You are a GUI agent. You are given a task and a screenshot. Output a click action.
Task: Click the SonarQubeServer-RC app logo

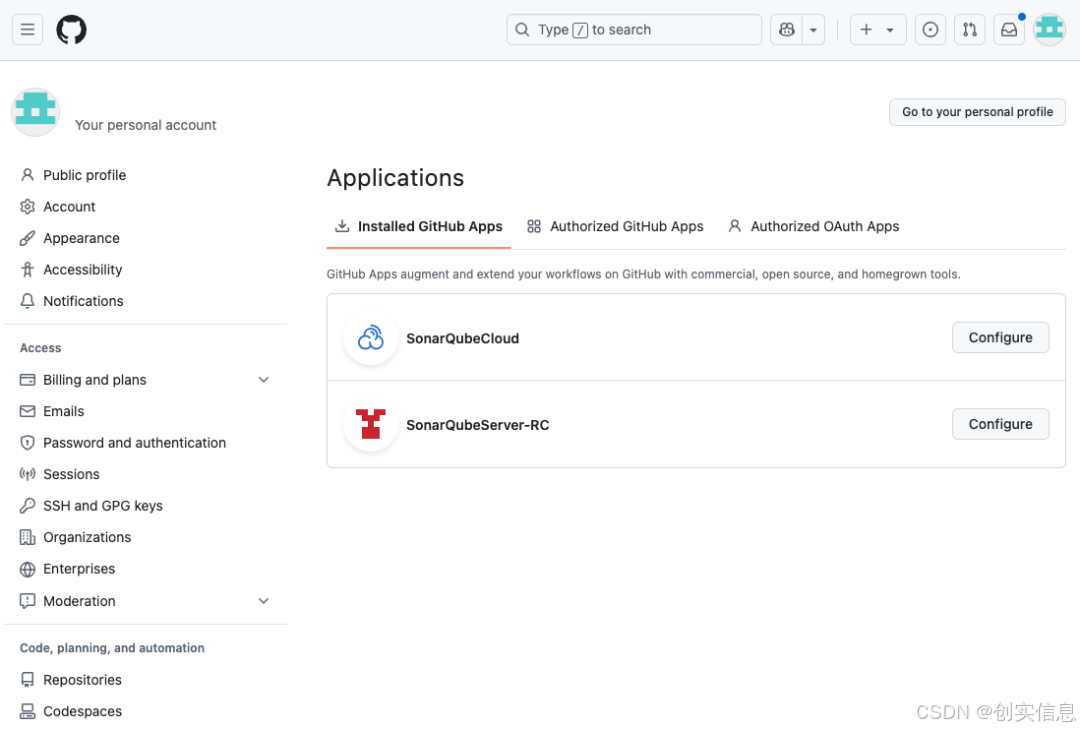pos(371,424)
